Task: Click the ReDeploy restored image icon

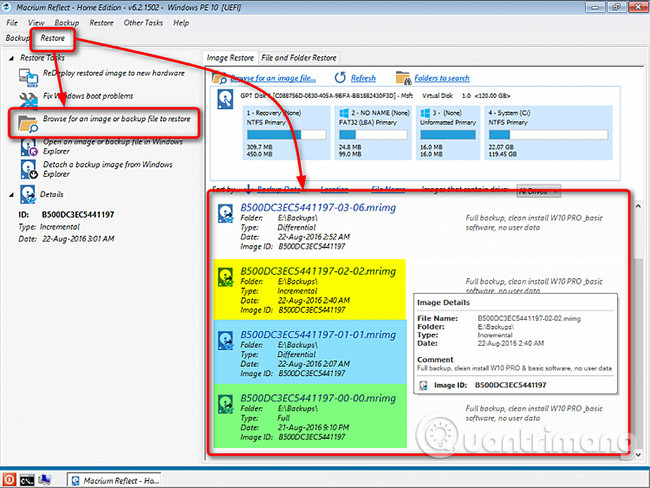Action: point(26,76)
